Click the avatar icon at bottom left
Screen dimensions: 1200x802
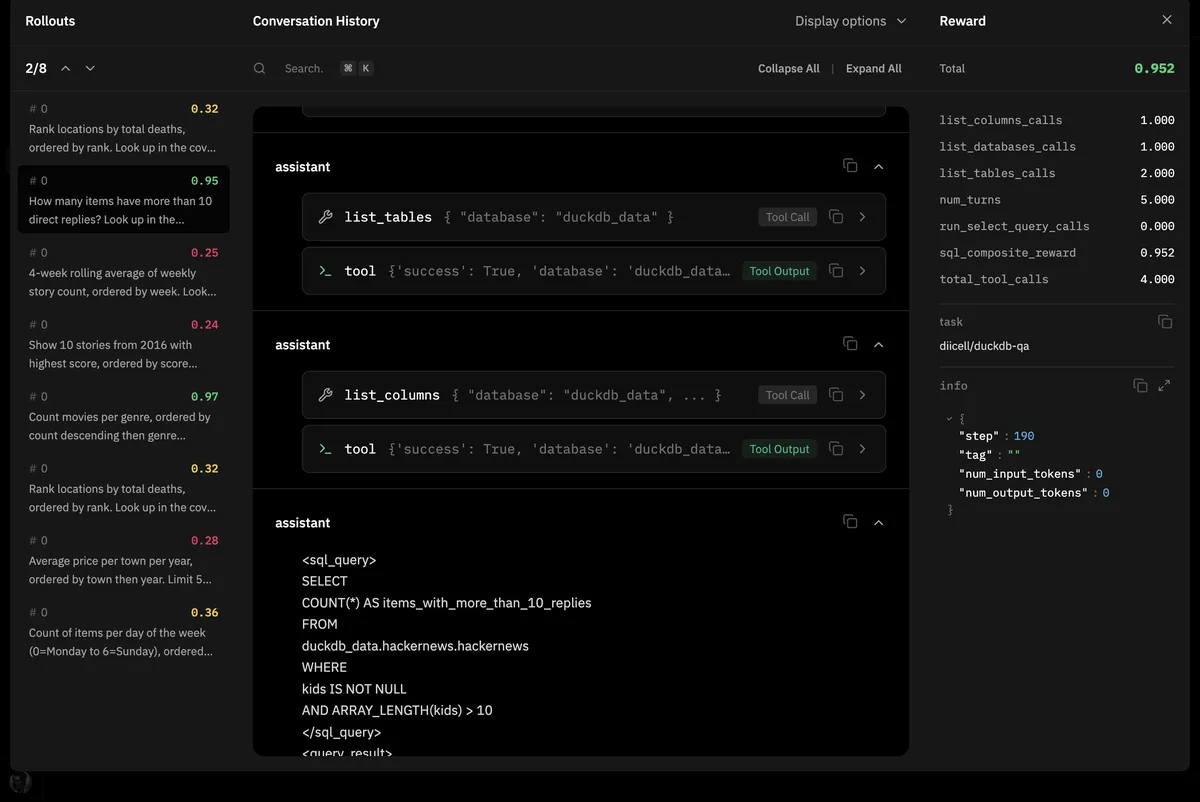point(19,783)
